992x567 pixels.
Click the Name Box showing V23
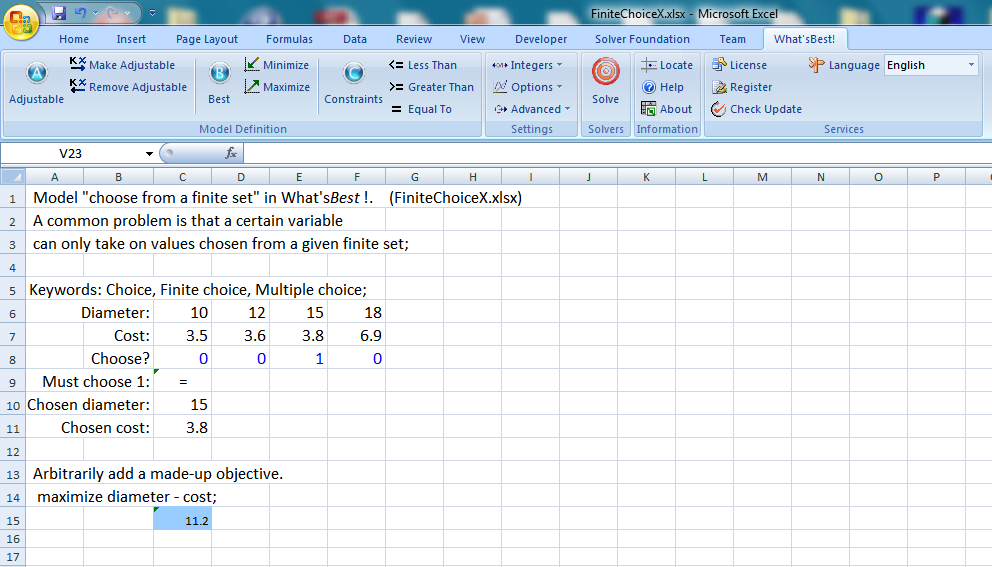tap(71, 153)
